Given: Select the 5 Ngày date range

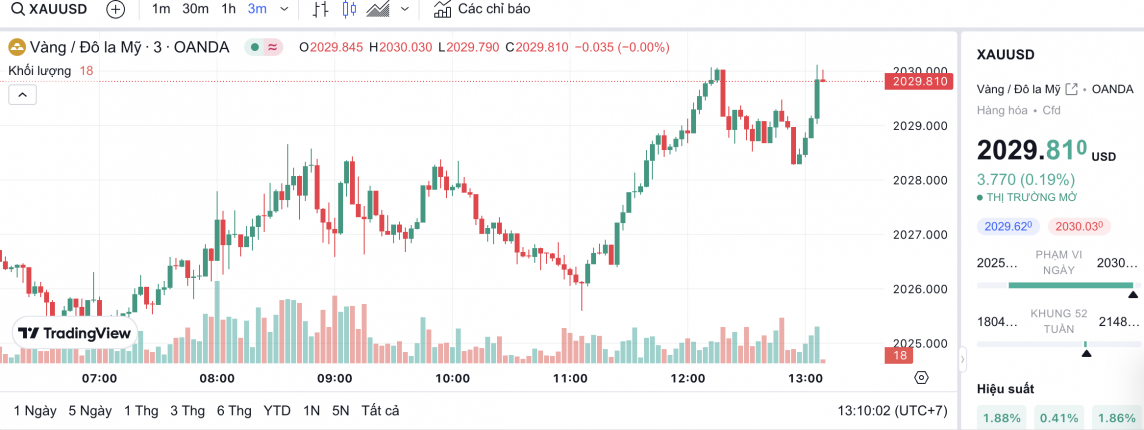Looking at the screenshot, I should pyautogui.click(x=90, y=410).
